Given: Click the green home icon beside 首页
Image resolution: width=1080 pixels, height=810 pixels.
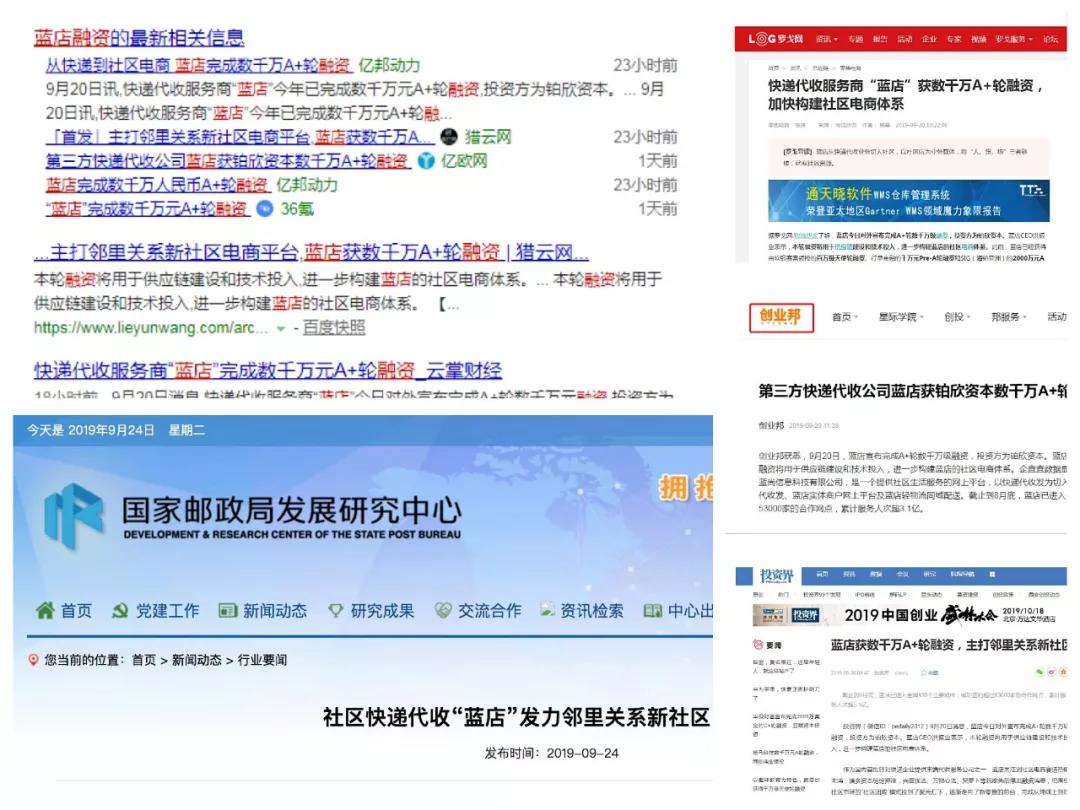Looking at the screenshot, I should [45, 610].
